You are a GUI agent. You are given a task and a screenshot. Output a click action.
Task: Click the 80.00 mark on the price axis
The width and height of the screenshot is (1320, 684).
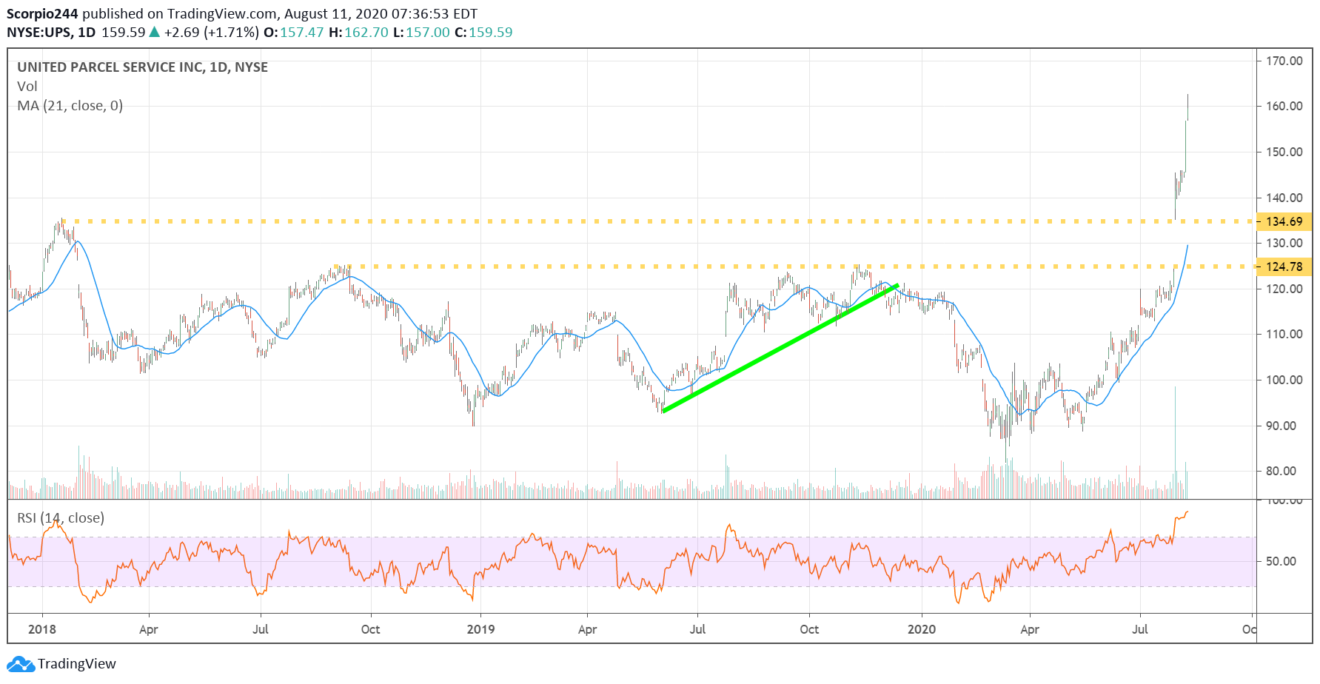click(x=1282, y=471)
